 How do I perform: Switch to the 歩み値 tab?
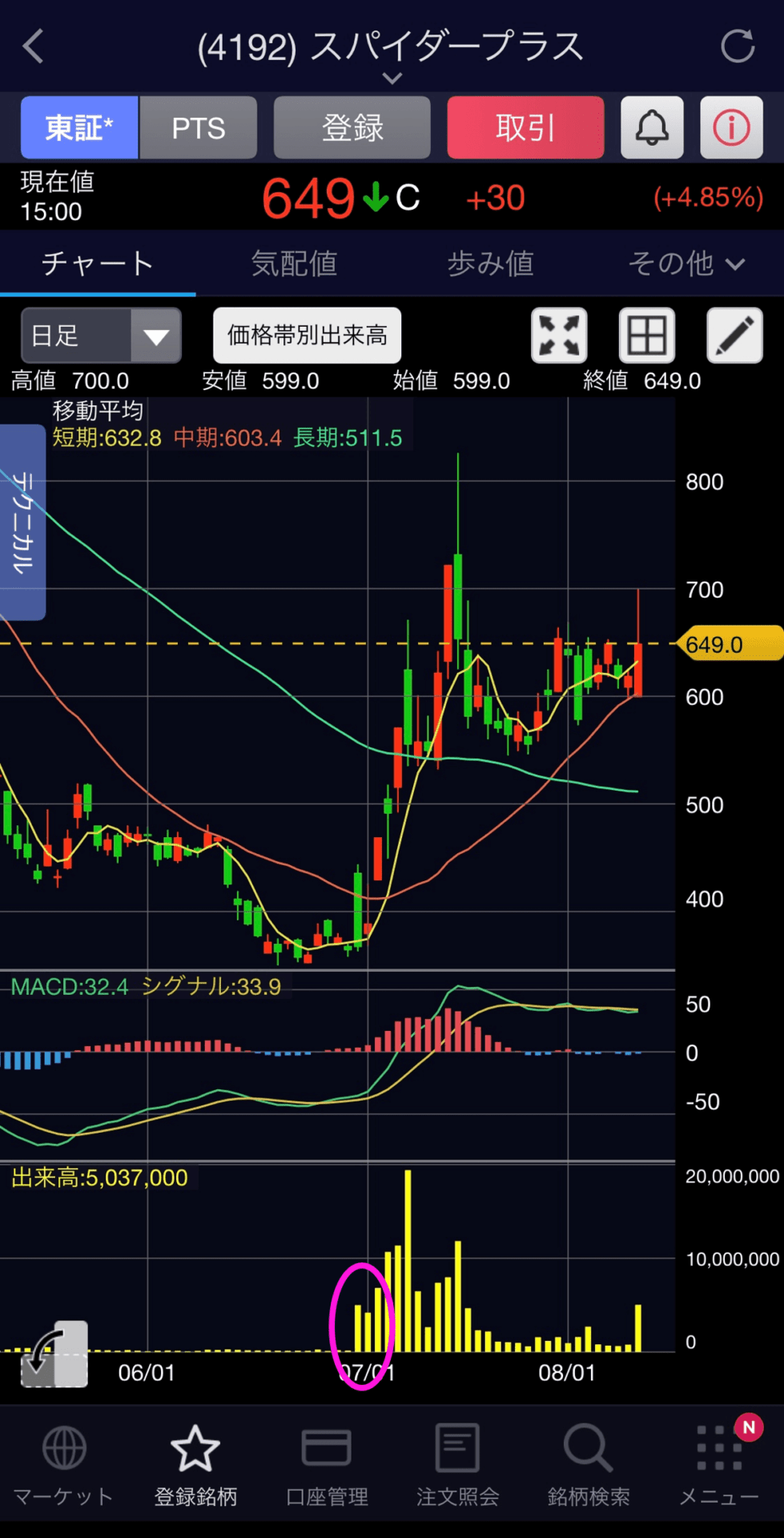pos(490,264)
